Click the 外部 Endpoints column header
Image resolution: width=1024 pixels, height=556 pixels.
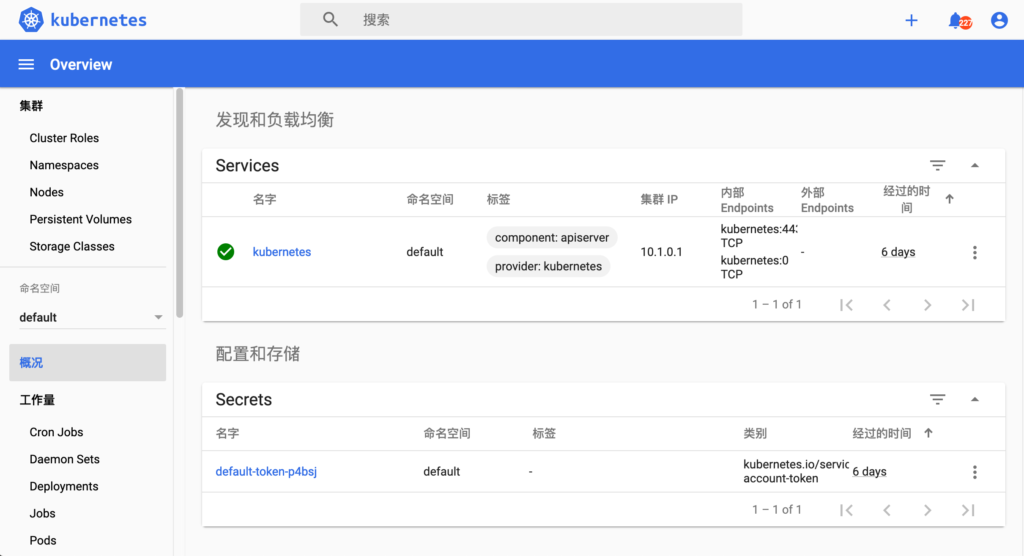827,200
